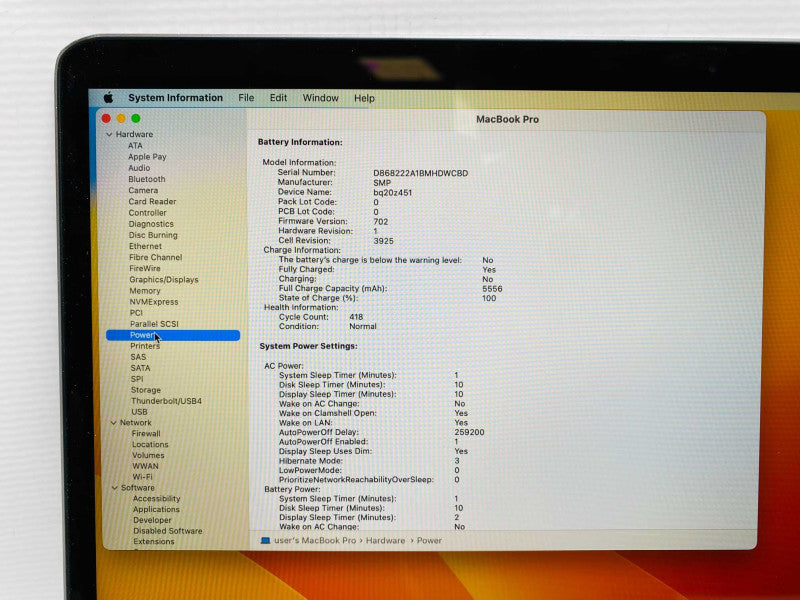
Task: Click the MacBook Pro window title
Action: [x=507, y=119]
